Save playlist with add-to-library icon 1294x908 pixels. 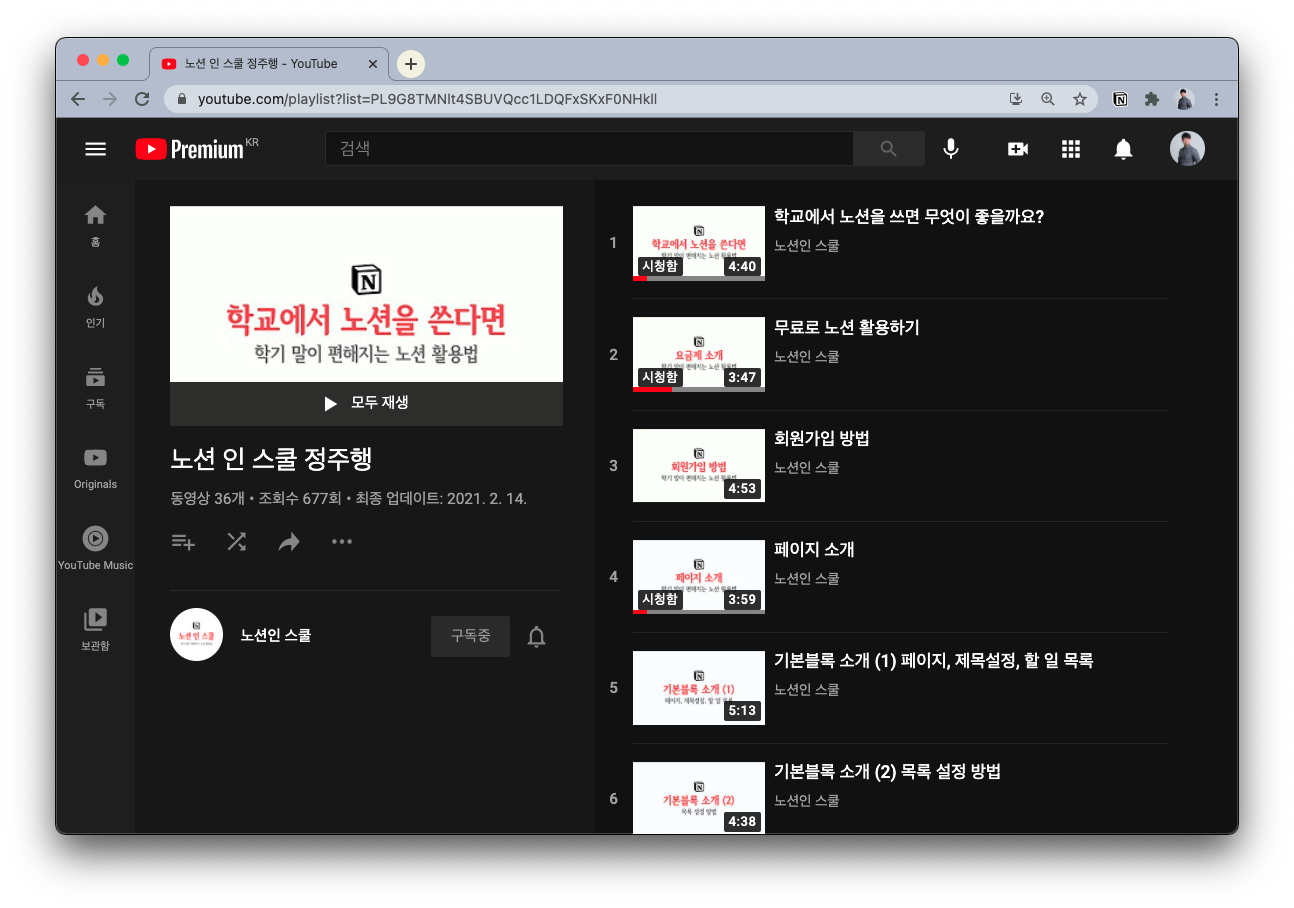click(x=183, y=542)
